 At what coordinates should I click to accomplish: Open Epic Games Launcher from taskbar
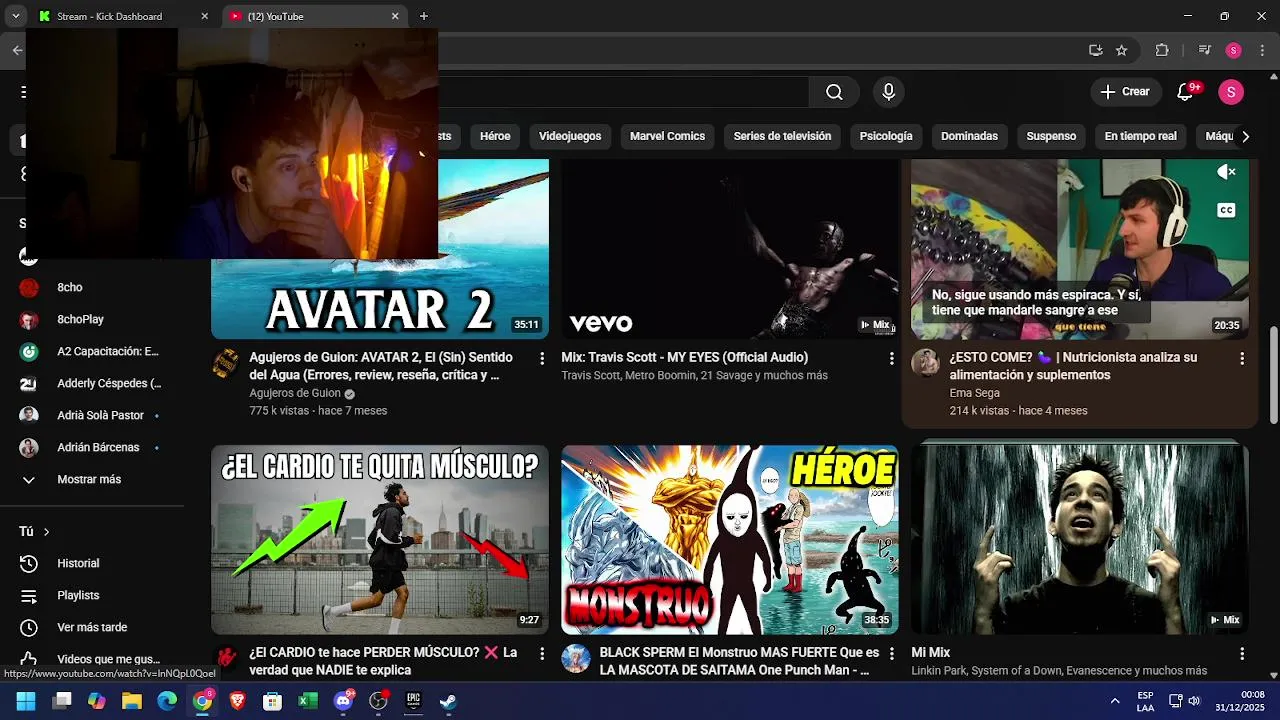413,701
